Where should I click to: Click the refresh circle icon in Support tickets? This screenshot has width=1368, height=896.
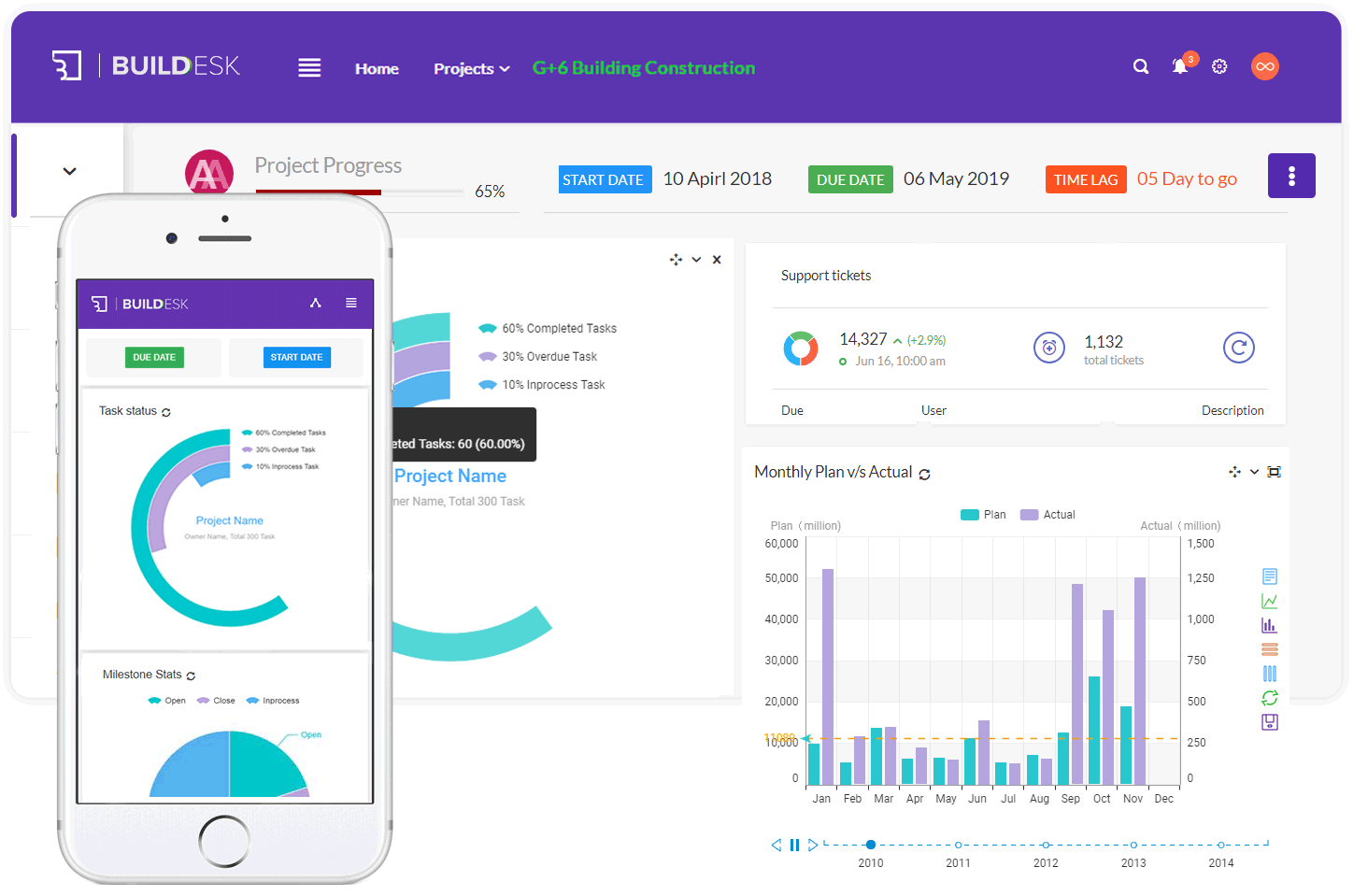click(x=1239, y=348)
